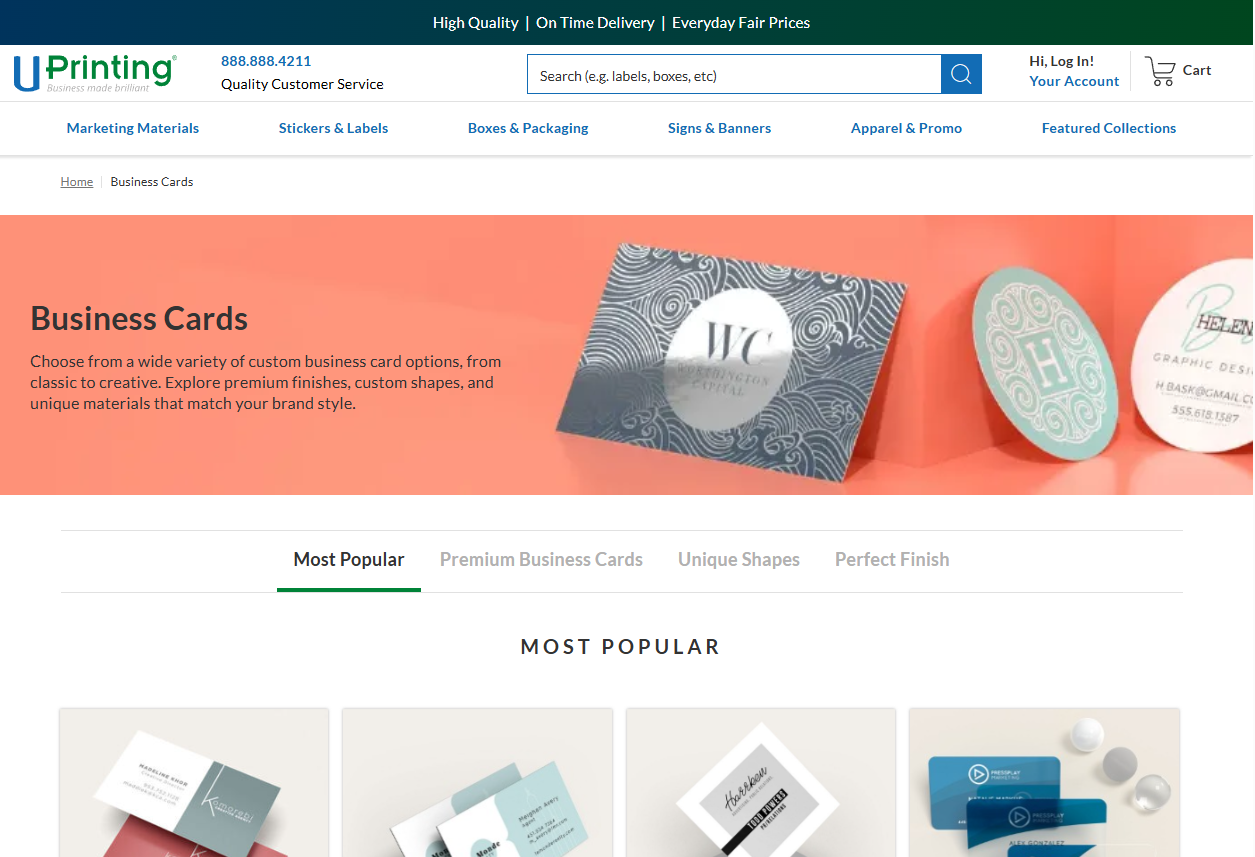Screen dimensions: 1255x857
Task: Open the Marketing Materials menu
Action: (x=133, y=128)
